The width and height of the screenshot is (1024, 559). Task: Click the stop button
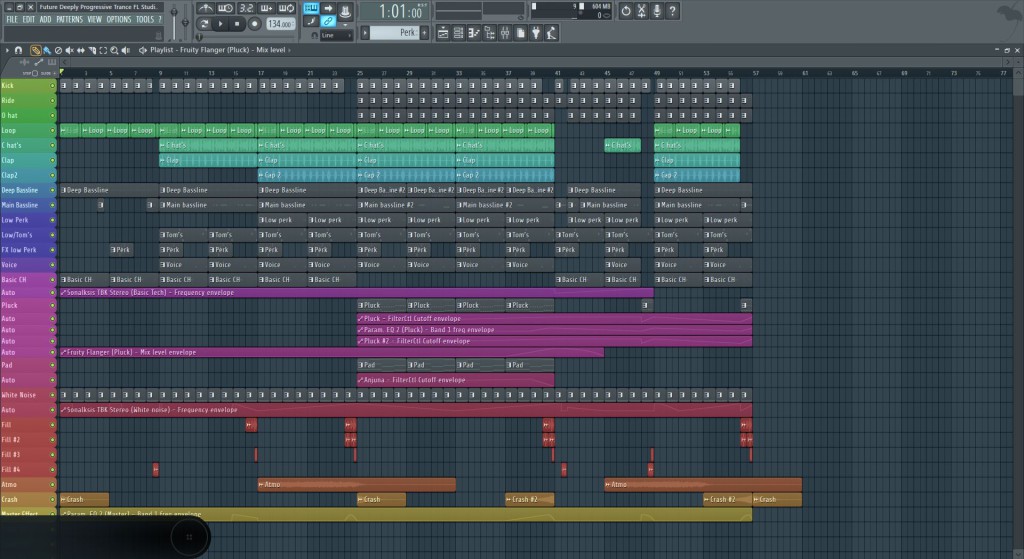pos(237,24)
